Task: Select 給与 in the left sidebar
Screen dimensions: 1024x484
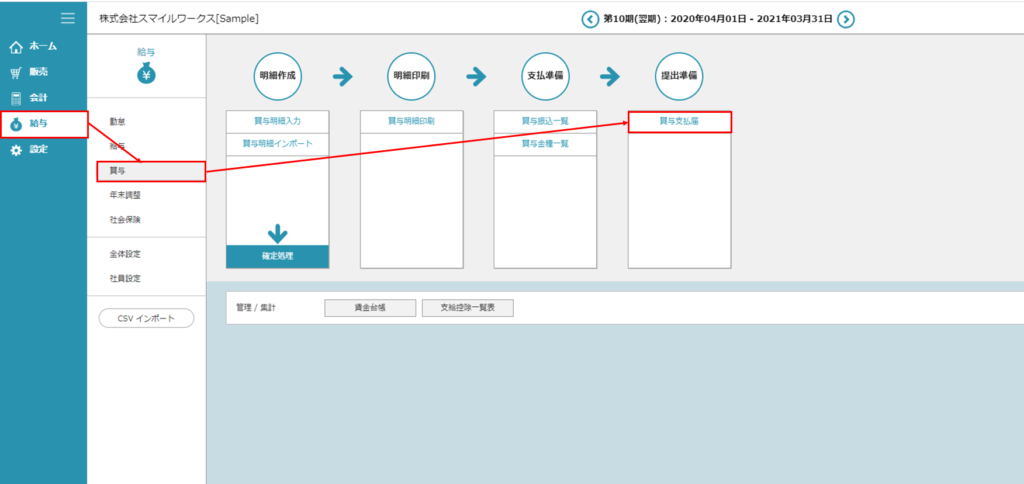Action: click(x=43, y=123)
